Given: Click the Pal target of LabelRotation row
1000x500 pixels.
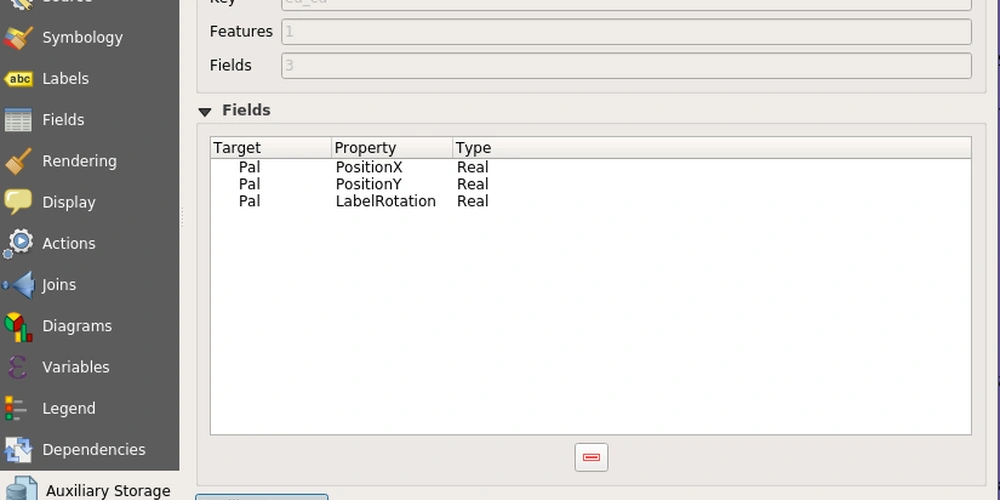Looking at the screenshot, I should (x=249, y=202).
